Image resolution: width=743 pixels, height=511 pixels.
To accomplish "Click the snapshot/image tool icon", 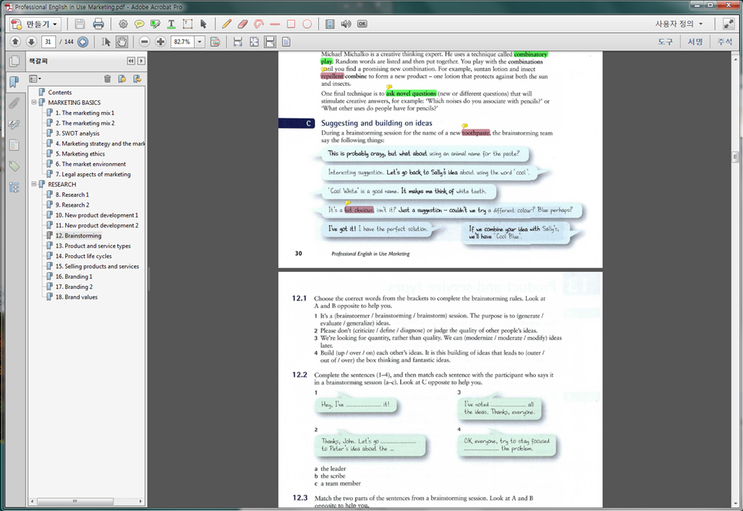I will (215, 42).
